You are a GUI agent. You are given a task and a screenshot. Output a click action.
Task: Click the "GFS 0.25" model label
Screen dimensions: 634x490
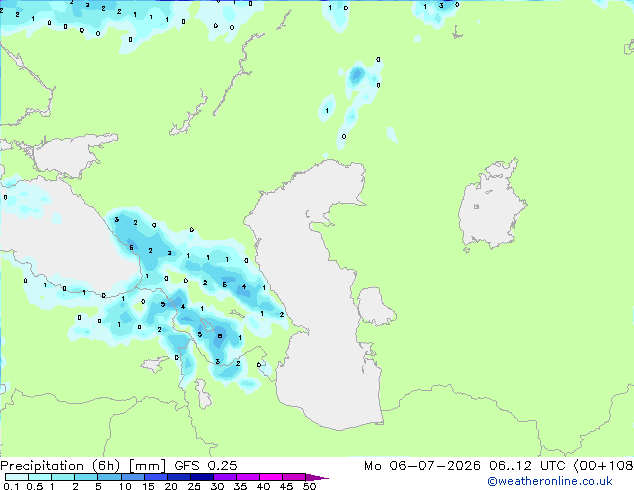[x=206, y=466]
